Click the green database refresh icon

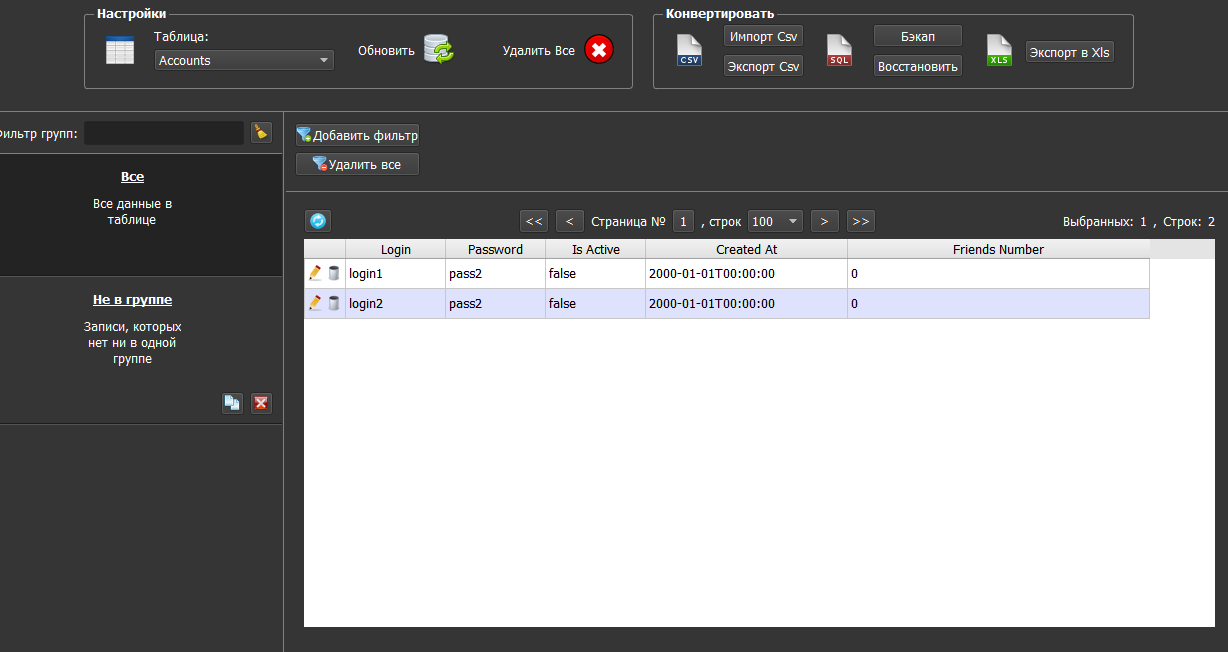(x=438, y=49)
